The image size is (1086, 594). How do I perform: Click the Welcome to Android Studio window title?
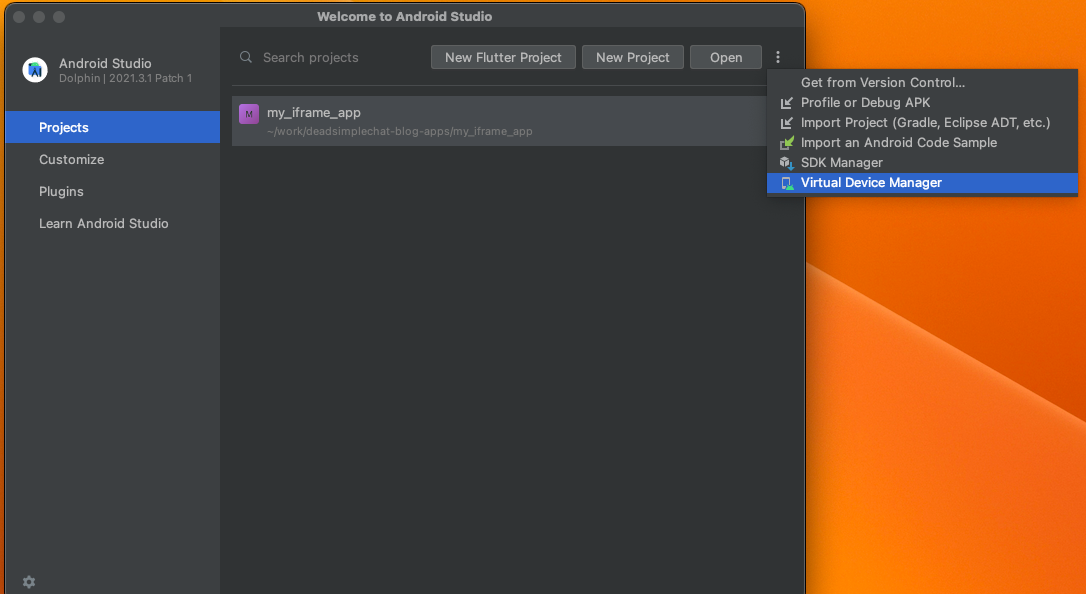pyautogui.click(x=404, y=17)
